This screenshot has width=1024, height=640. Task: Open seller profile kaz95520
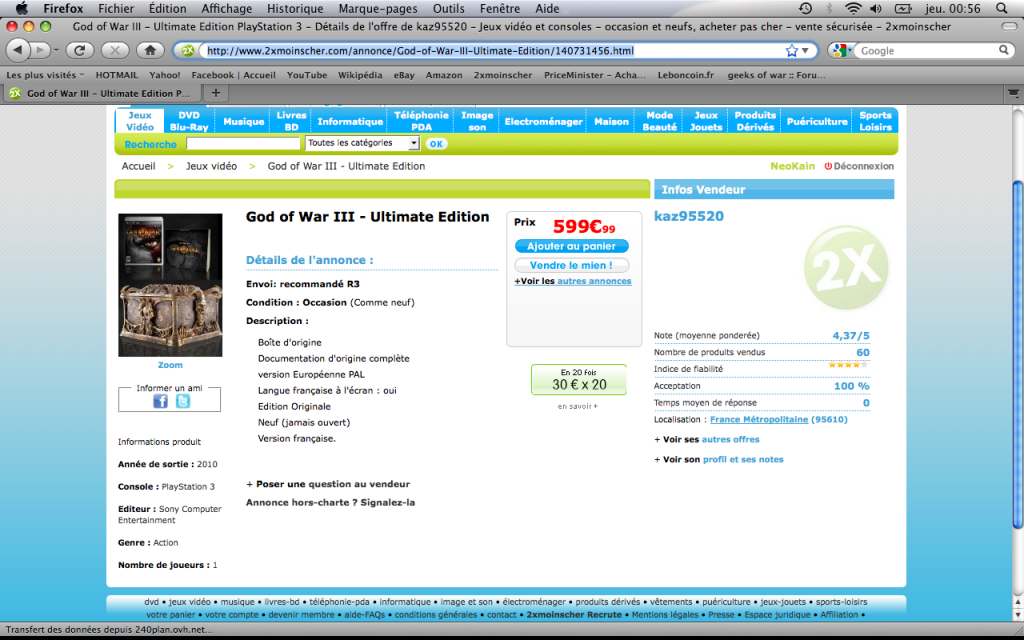(689, 216)
